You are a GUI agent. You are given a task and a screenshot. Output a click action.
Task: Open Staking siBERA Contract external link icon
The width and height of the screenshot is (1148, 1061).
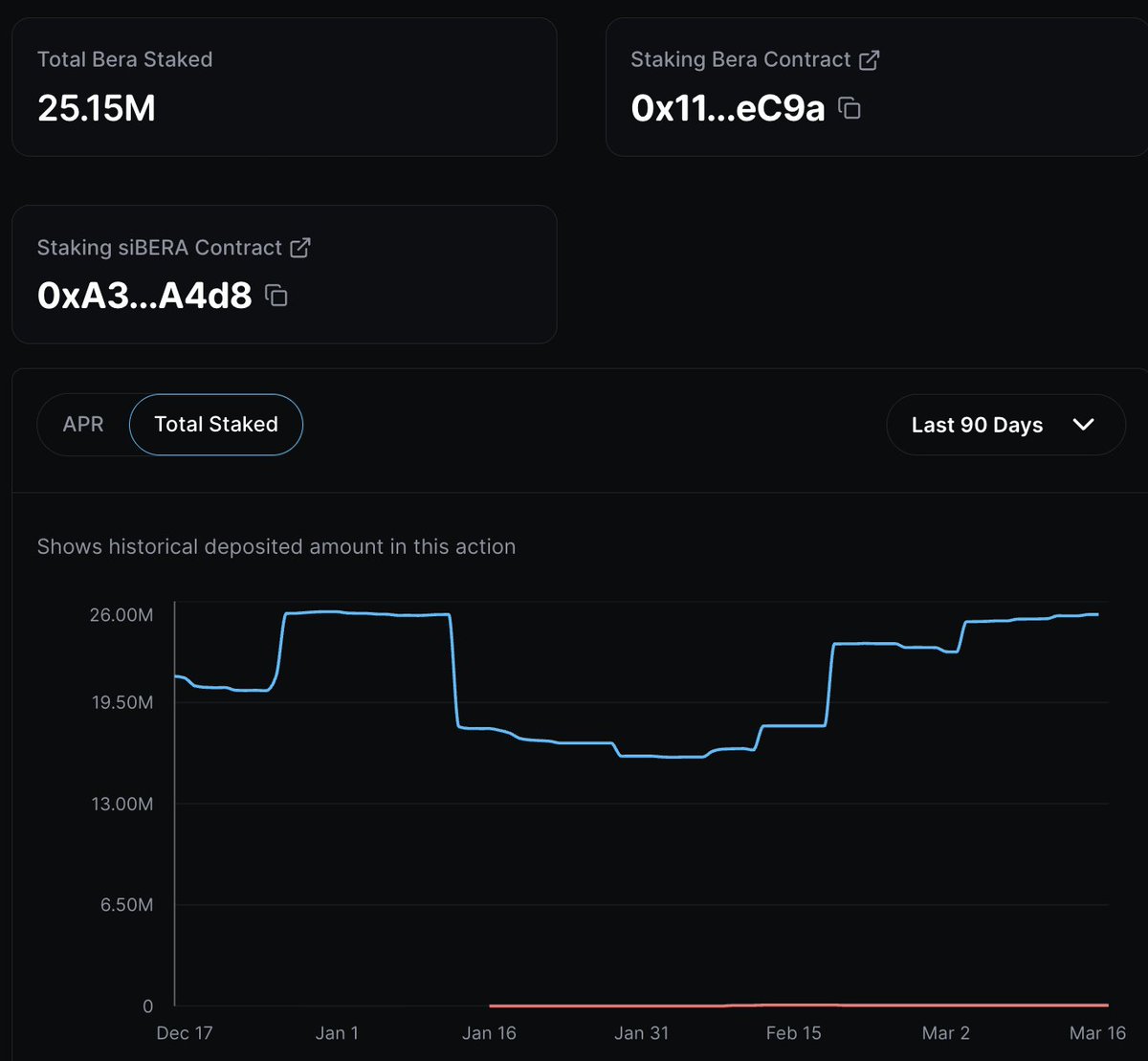click(300, 248)
